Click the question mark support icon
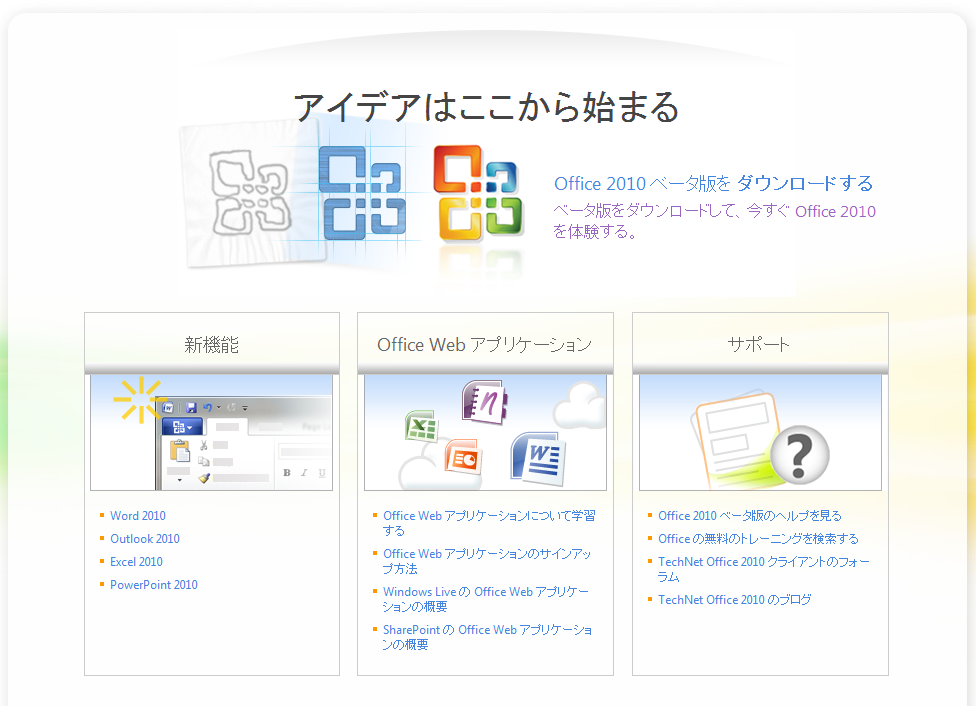976x706 pixels. pos(800,455)
